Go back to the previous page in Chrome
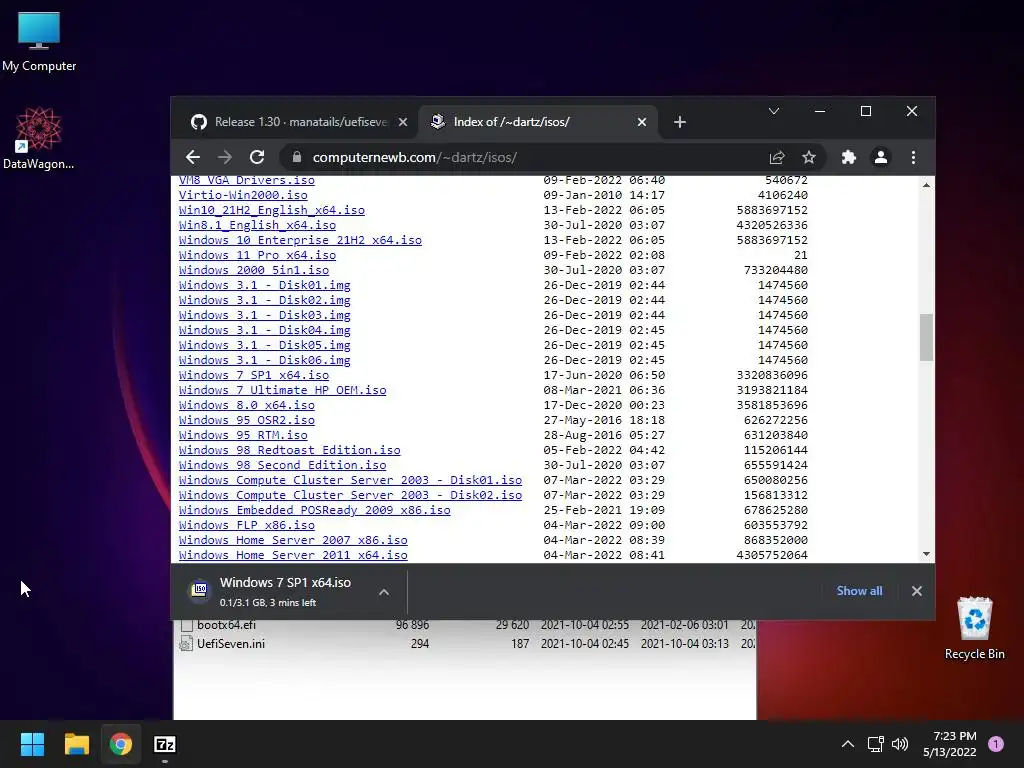The height and width of the screenshot is (768, 1024). tap(193, 157)
